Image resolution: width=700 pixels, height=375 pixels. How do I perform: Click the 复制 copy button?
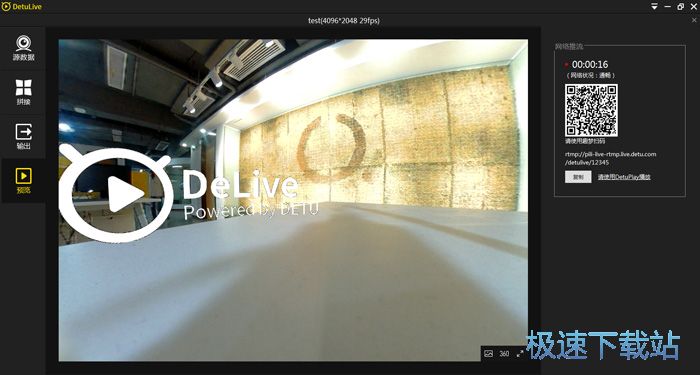578,177
